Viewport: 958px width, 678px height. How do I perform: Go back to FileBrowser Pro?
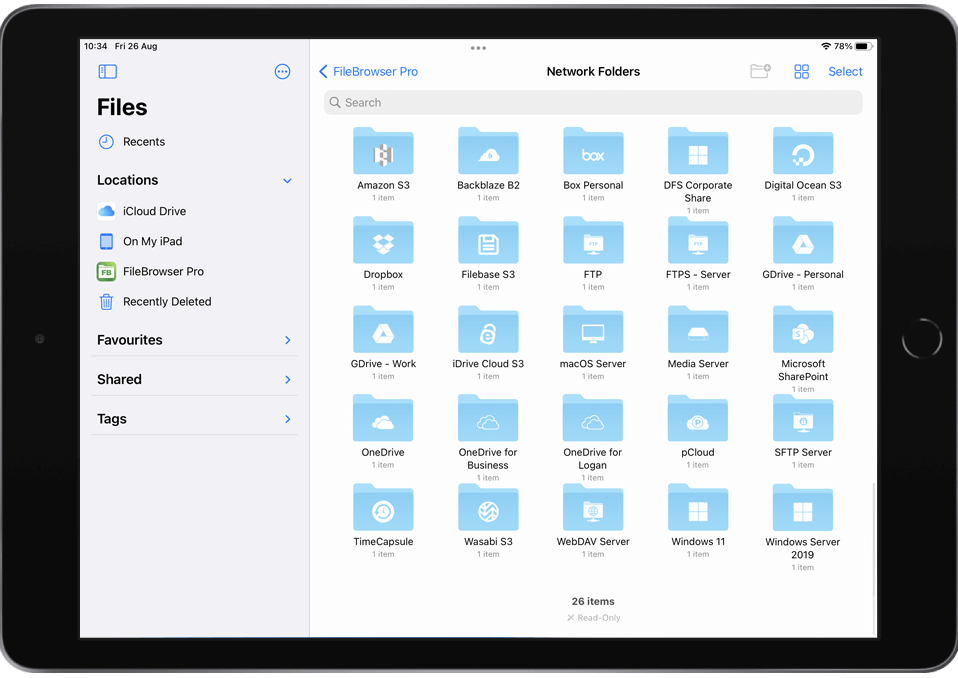coord(368,71)
